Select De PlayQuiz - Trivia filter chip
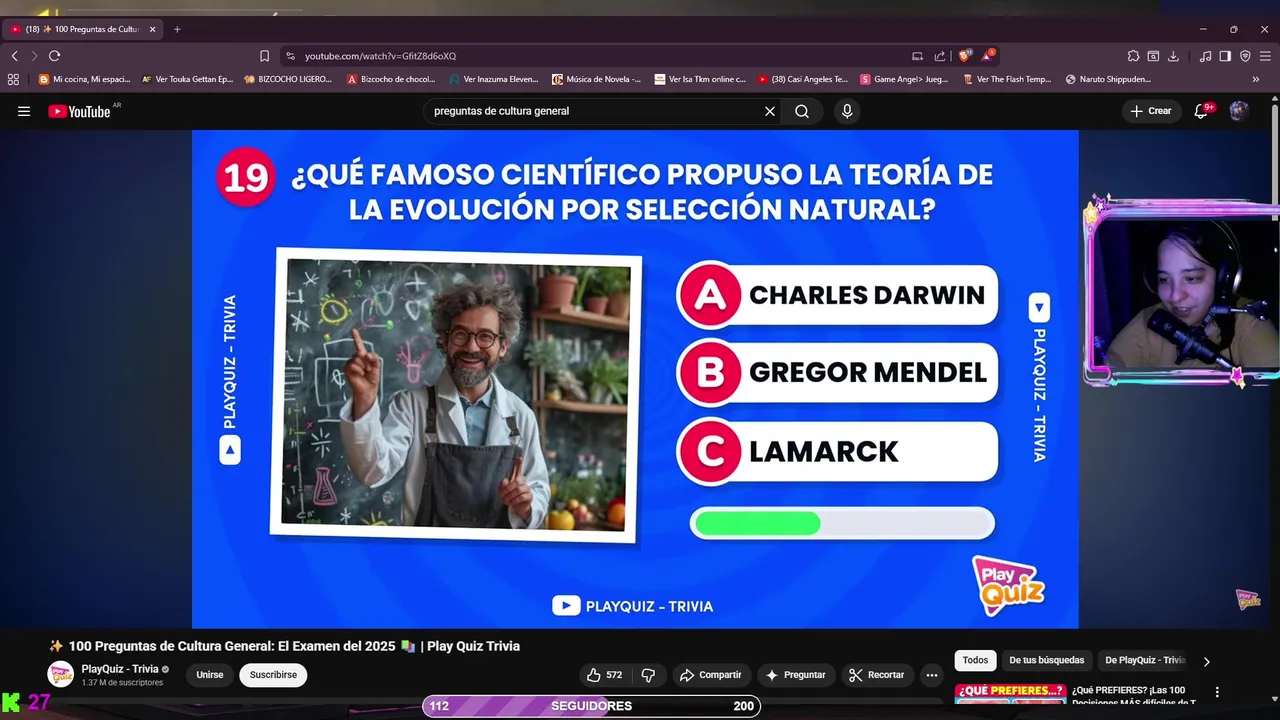 [1145, 660]
